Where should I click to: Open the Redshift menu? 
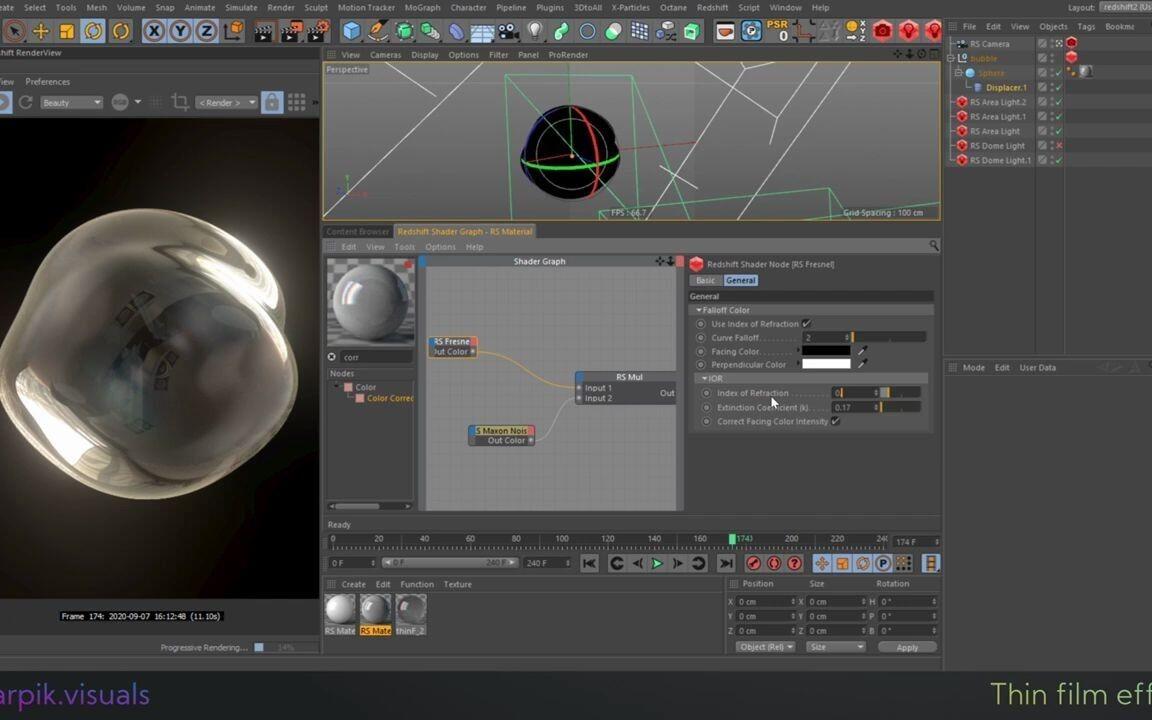713,7
